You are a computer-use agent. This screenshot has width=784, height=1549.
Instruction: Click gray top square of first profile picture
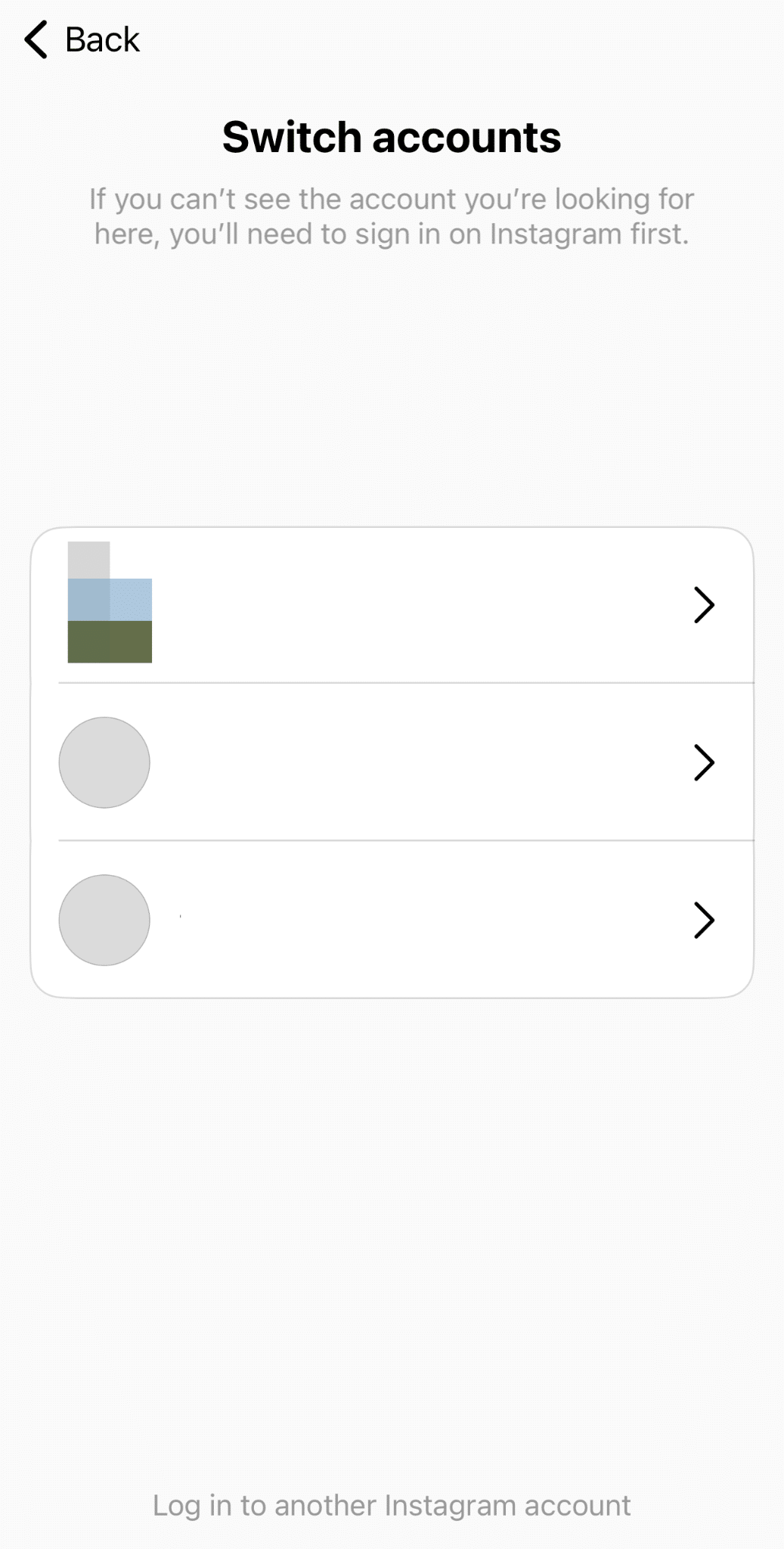click(x=88, y=560)
